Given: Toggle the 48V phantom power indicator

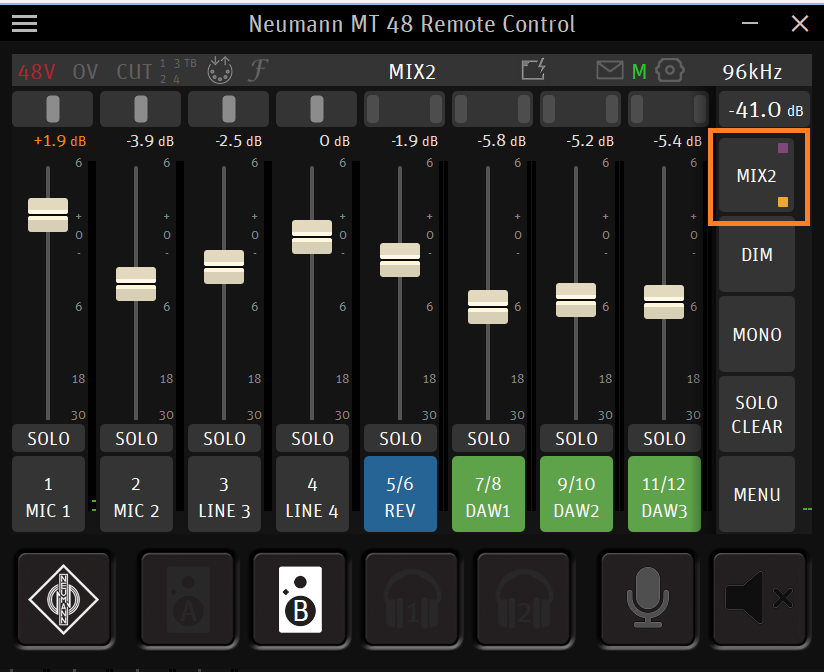Looking at the screenshot, I should [36, 71].
